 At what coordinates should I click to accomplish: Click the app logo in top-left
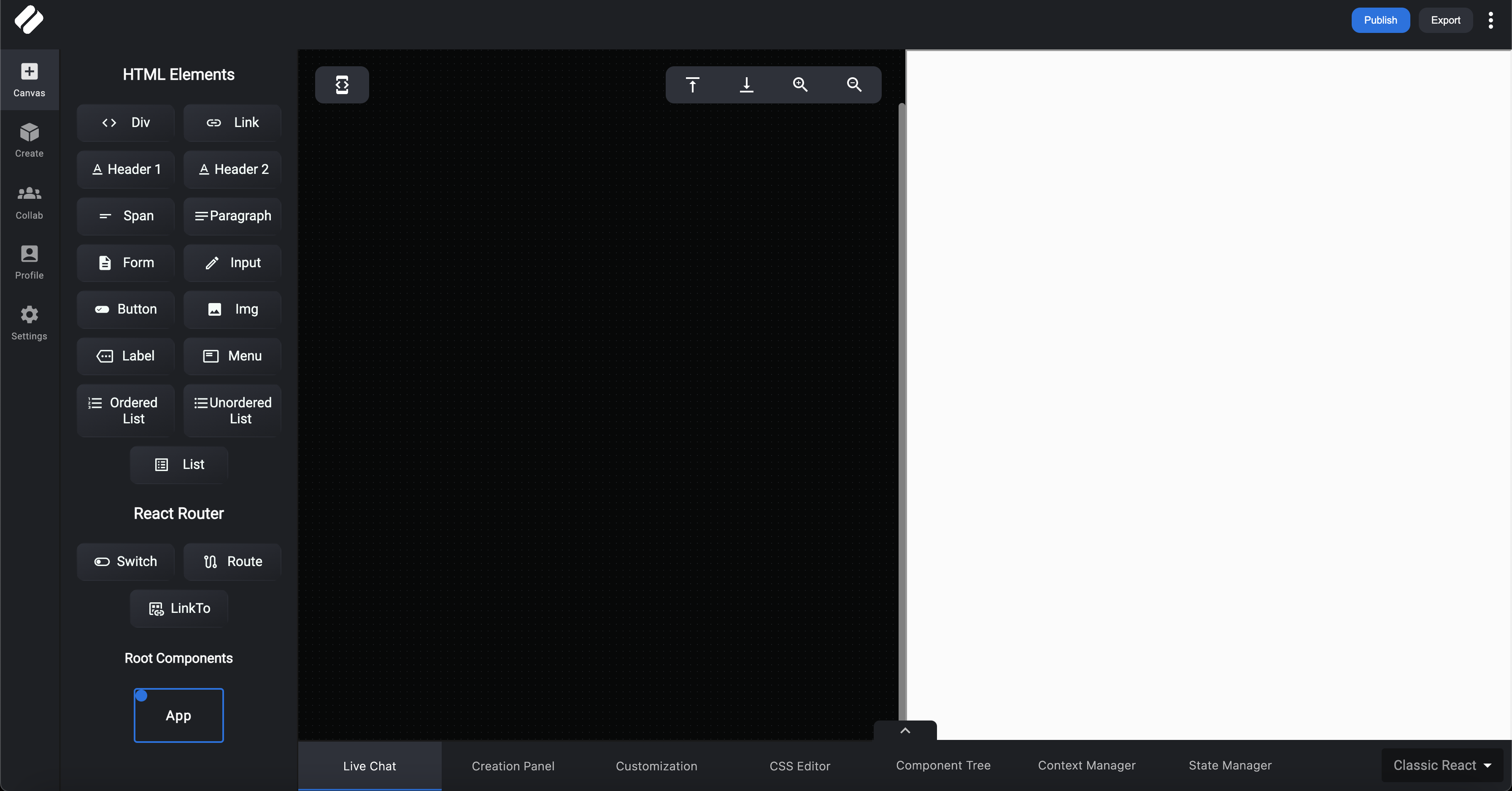pyautogui.click(x=29, y=19)
